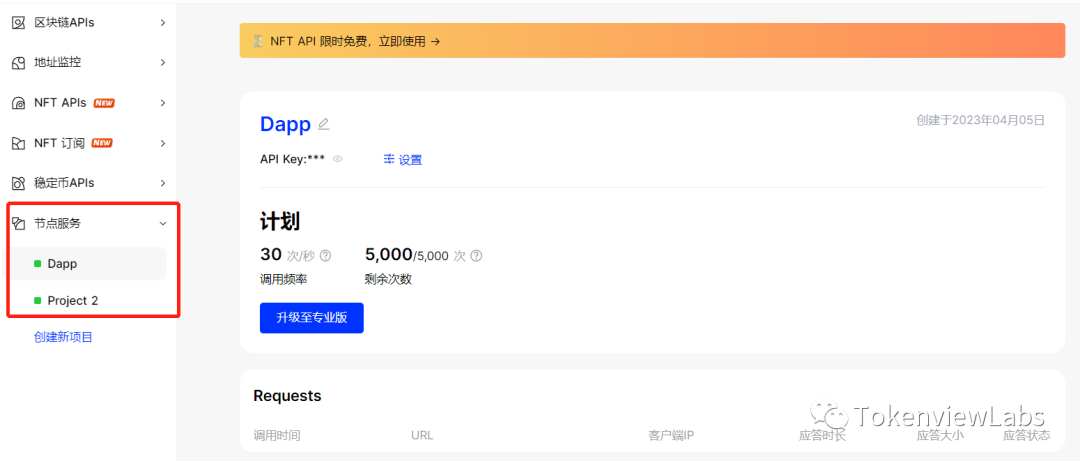Image resolution: width=1080 pixels, height=461 pixels.
Task: Click the pencil icon beside Dapp title
Action: coord(323,124)
